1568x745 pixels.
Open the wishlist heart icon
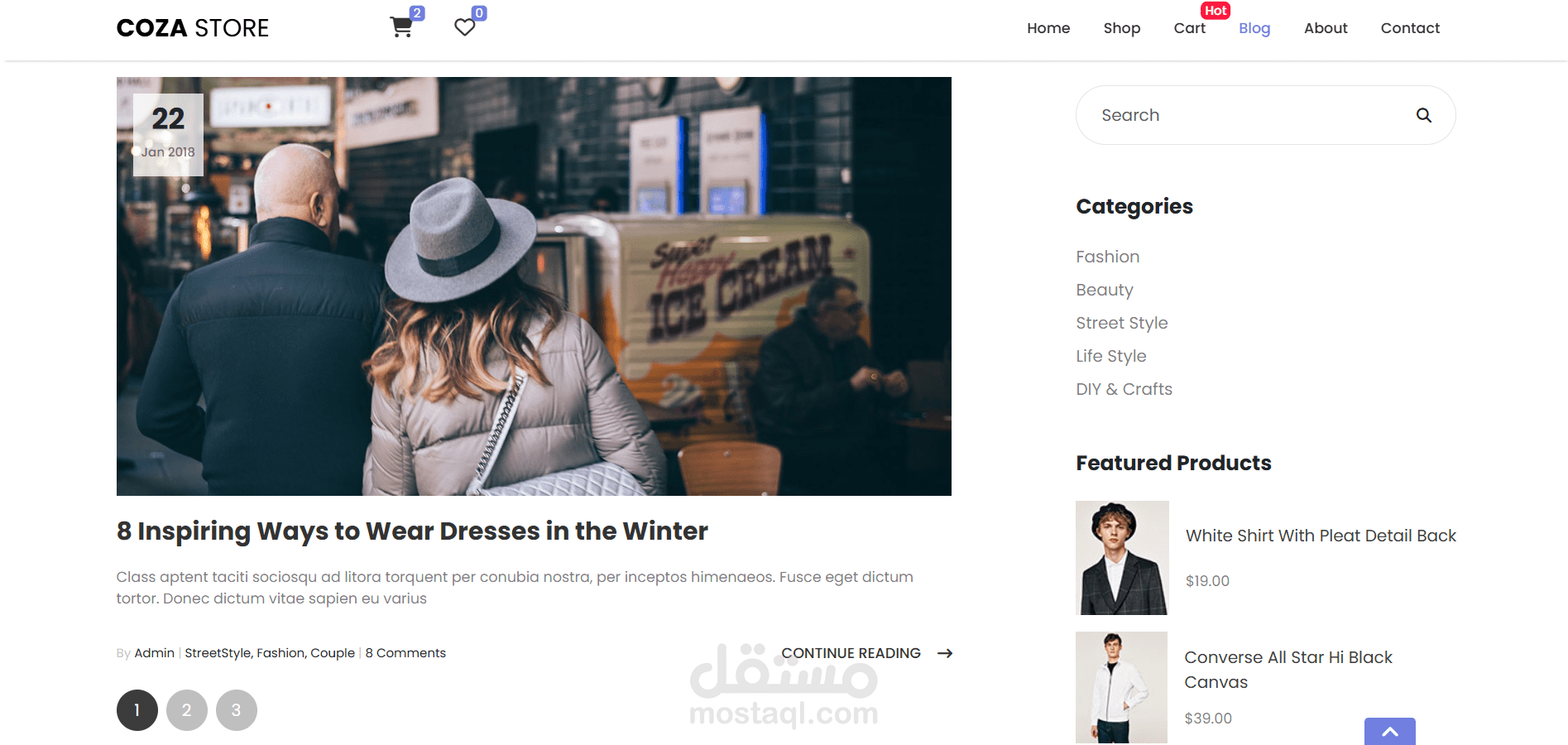465,27
